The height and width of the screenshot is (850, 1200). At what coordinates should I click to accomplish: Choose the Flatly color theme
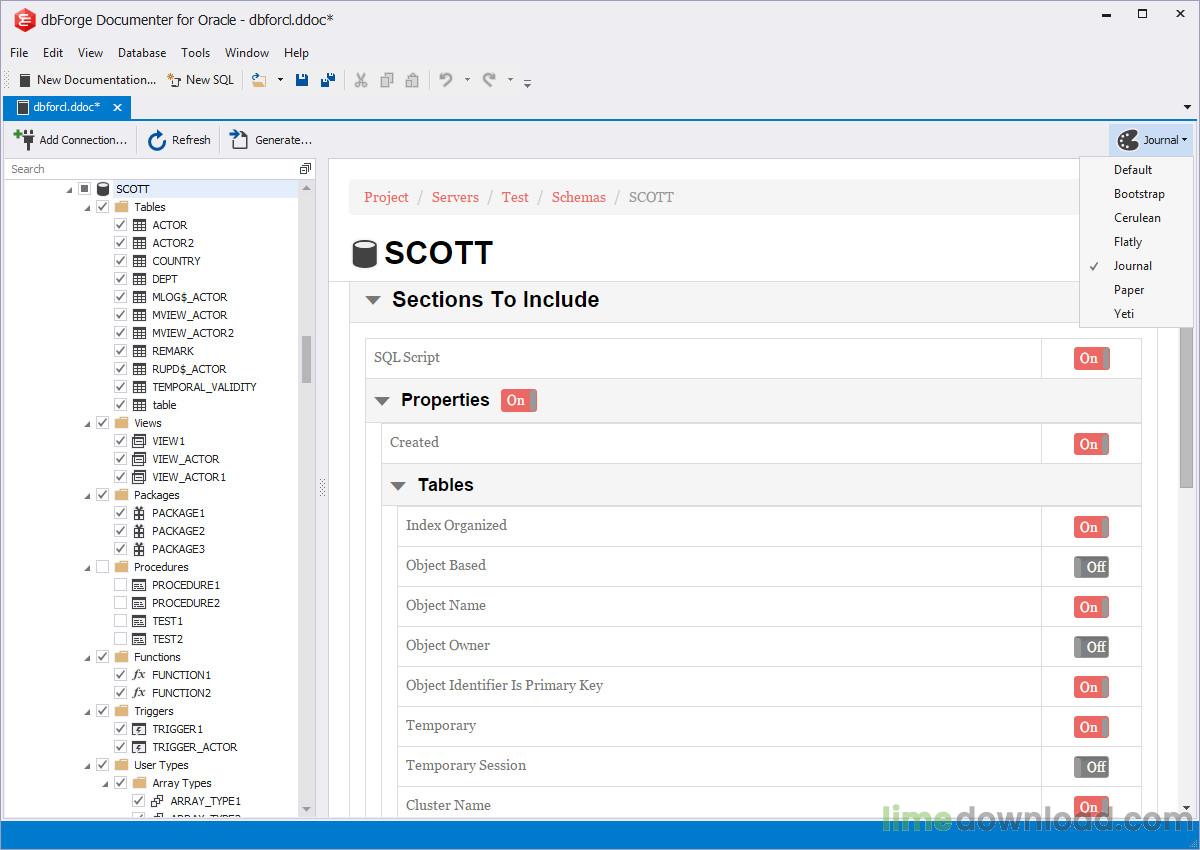pos(1128,241)
